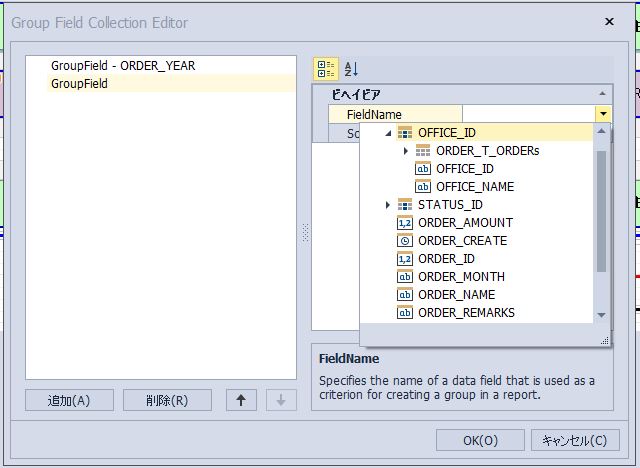Select the ORDER_CREATE date field
The height and width of the screenshot is (468, 640).
click(462, 241)
